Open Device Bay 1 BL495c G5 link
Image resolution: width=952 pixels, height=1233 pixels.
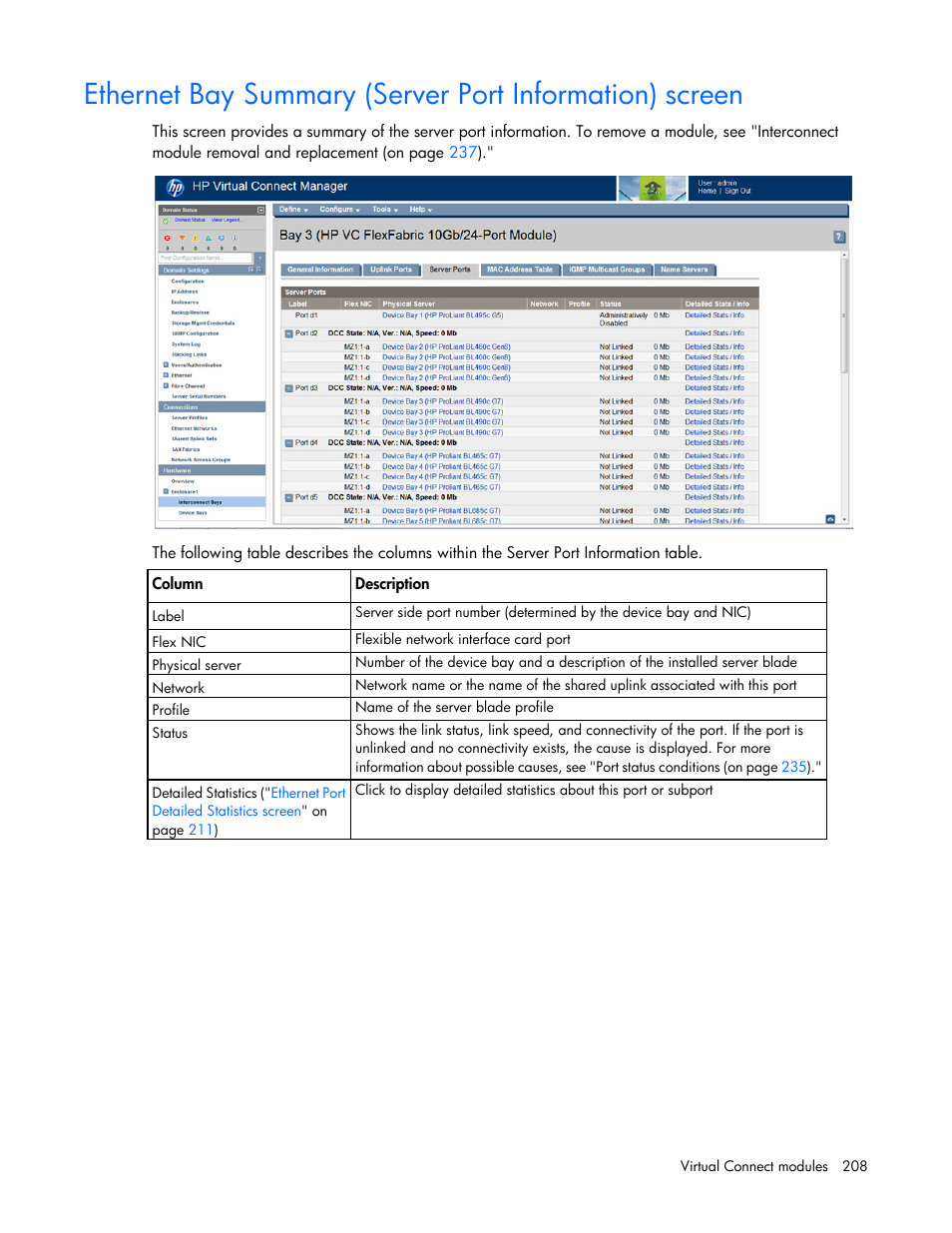point(443,315)
